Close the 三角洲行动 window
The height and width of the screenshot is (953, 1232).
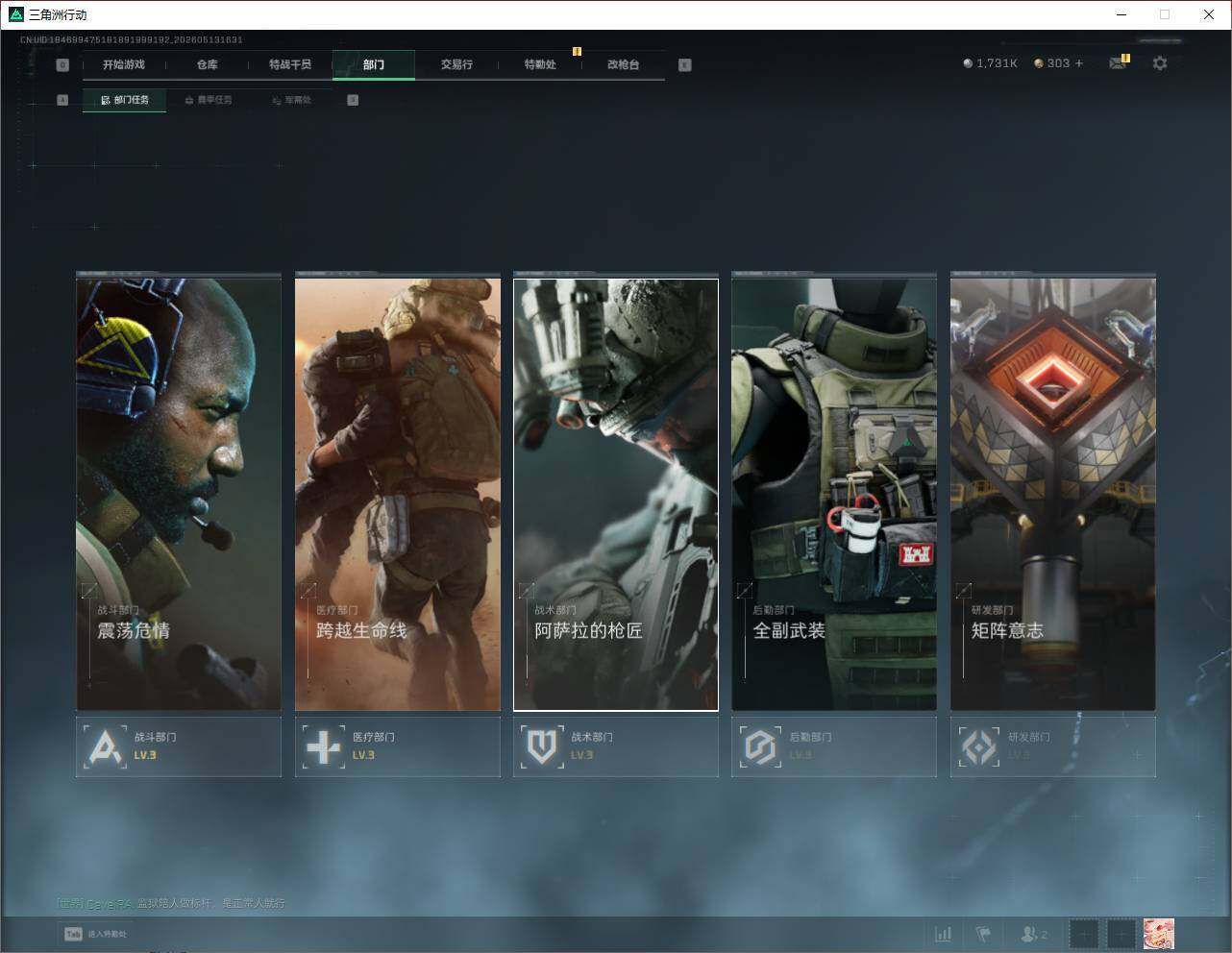coord(1209,14)
